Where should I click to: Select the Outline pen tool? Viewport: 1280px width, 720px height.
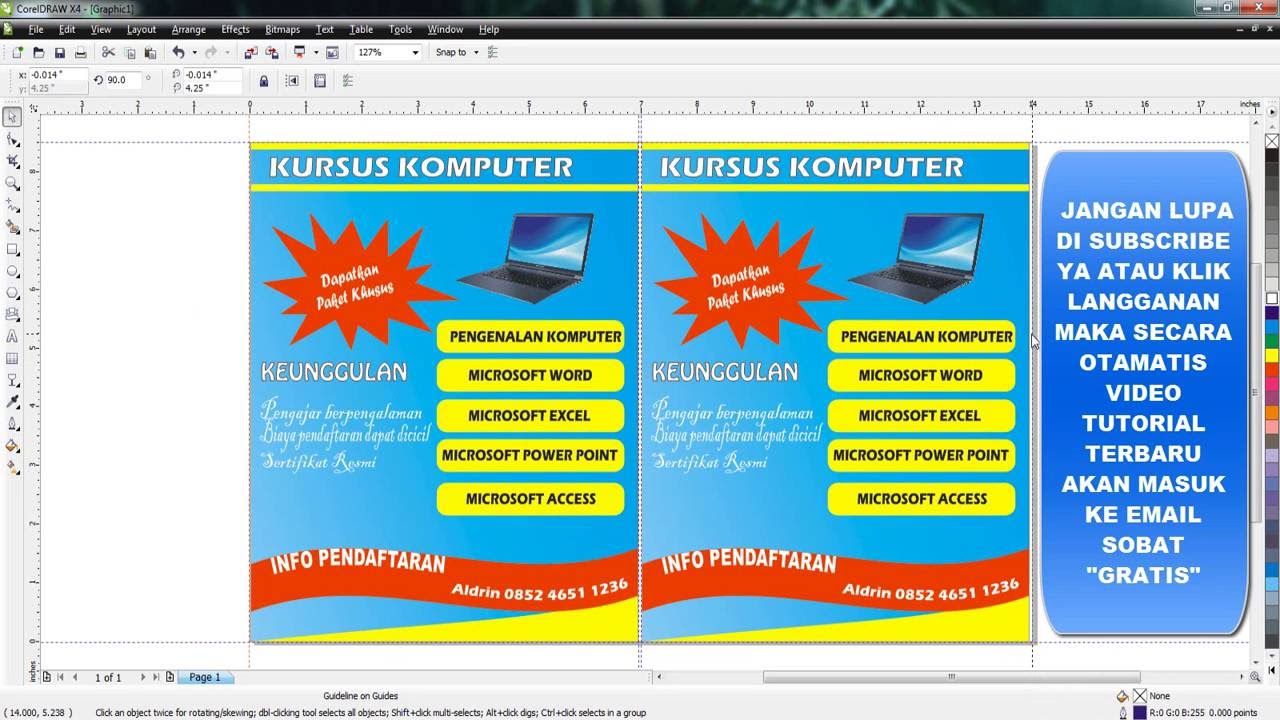[12, 424]
